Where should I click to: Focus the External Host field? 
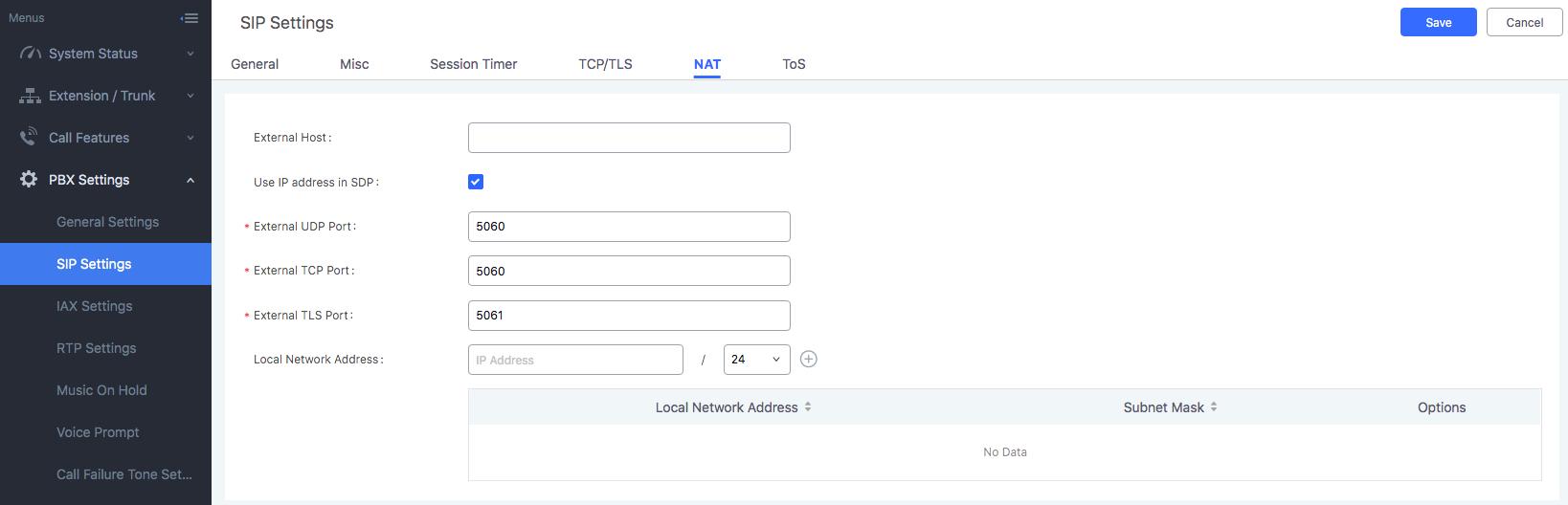click(x=629, y=138)
